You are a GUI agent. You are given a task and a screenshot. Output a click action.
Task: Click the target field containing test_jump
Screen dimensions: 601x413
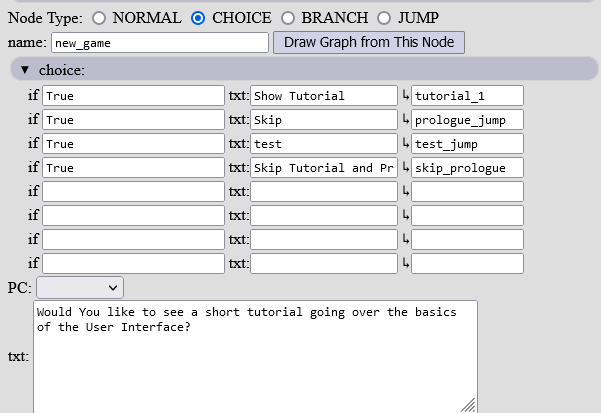[x=467, y=143]
